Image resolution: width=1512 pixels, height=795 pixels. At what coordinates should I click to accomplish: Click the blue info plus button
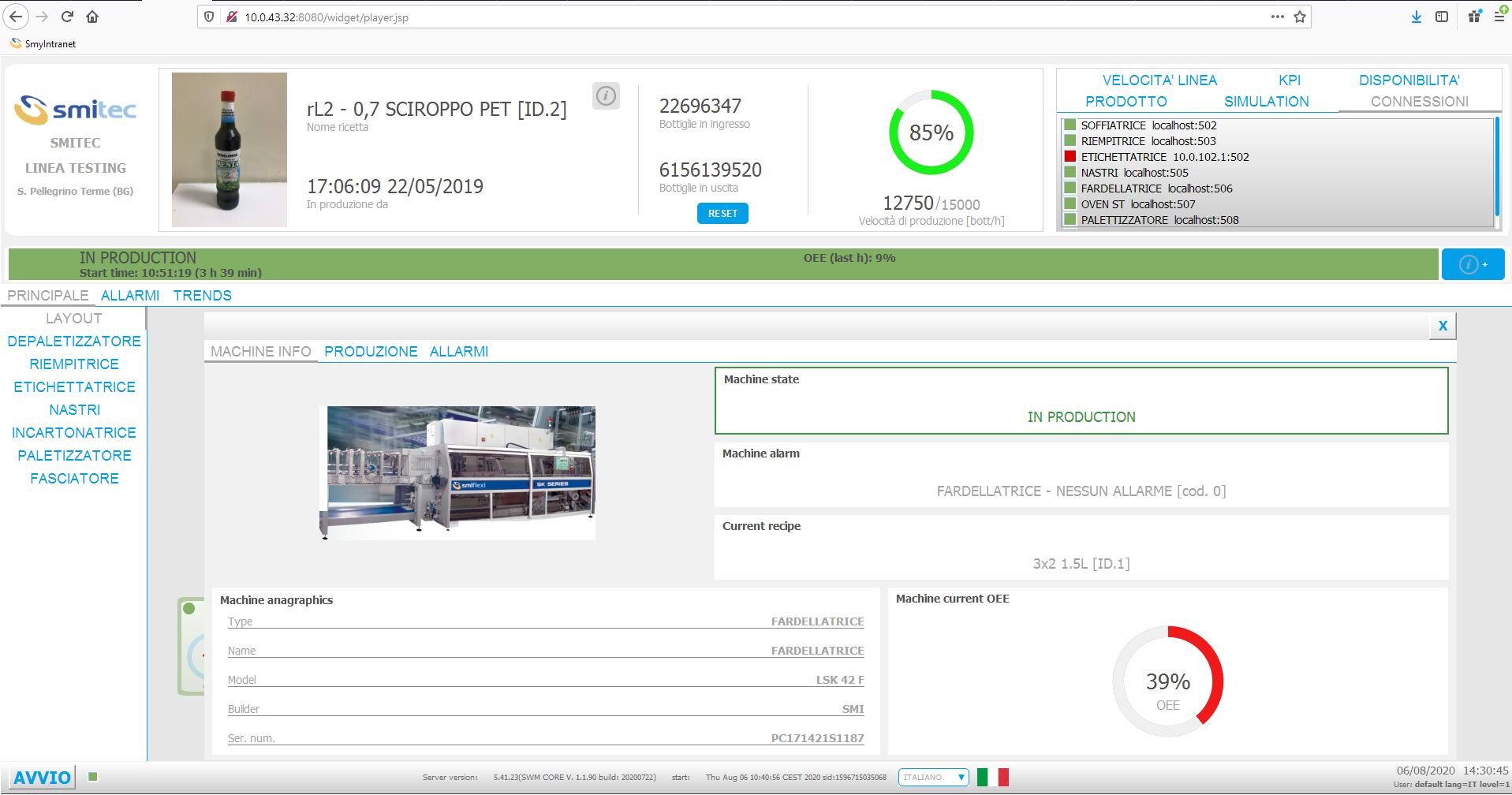pos(1473,264)
